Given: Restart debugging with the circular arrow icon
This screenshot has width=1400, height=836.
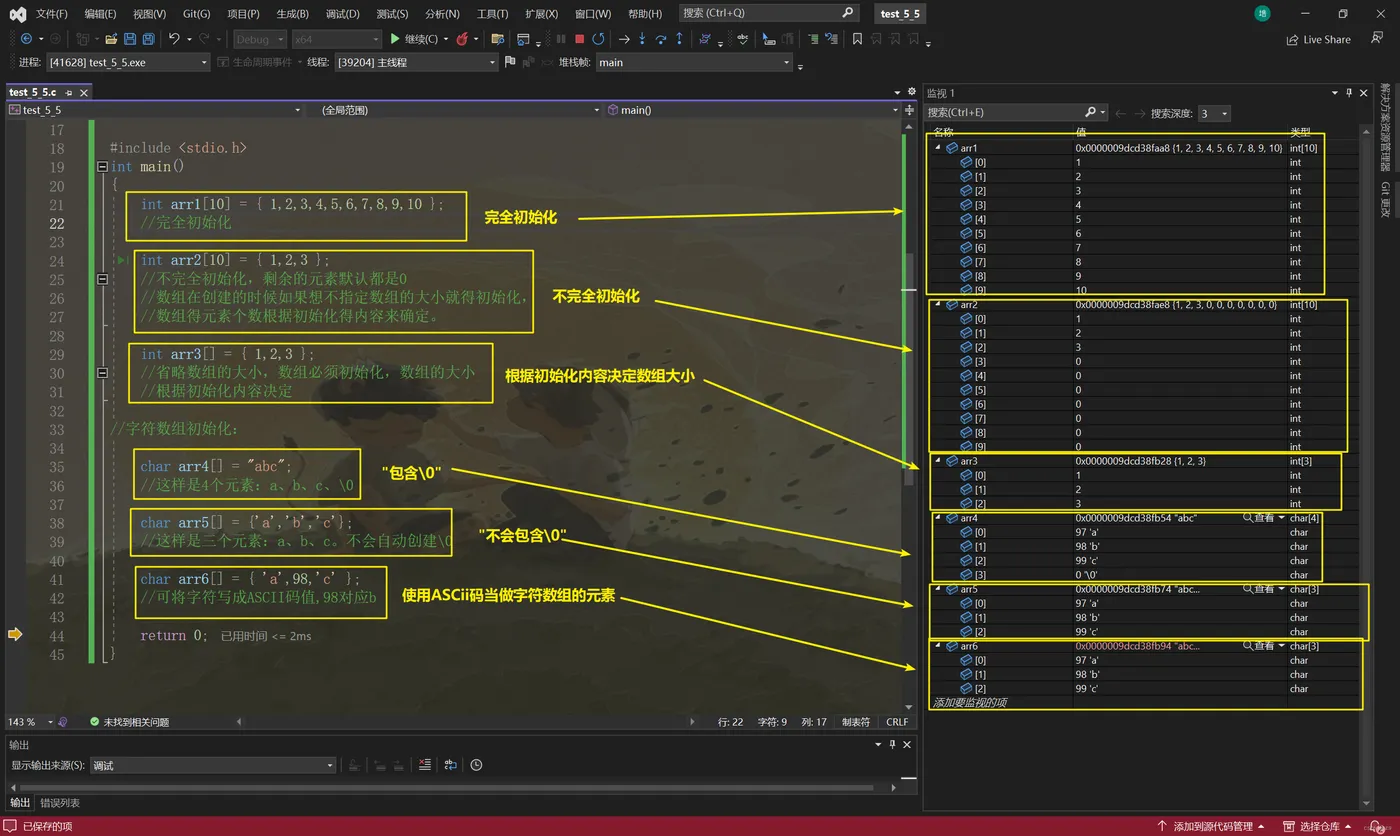Looking at the screenshot, I should (598, 39).
